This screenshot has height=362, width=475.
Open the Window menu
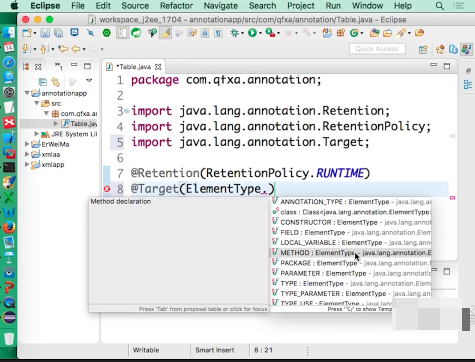367,6
